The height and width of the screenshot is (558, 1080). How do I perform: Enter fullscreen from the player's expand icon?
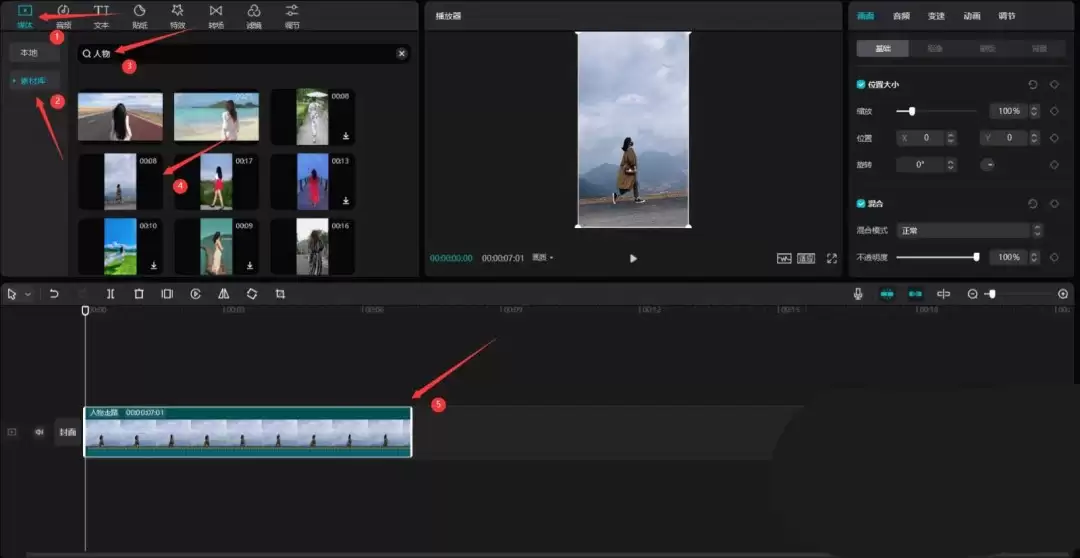pos(832,258)
